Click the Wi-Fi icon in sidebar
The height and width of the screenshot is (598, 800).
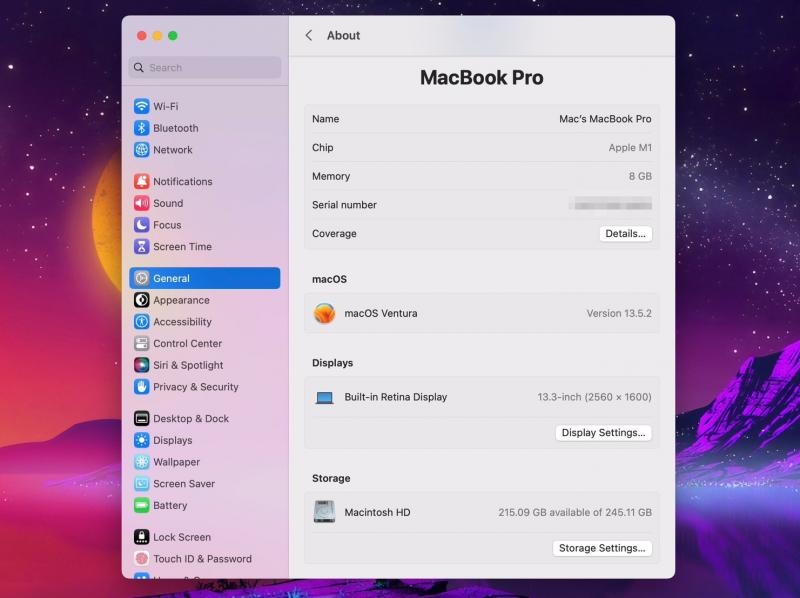[x=142, y=106]
